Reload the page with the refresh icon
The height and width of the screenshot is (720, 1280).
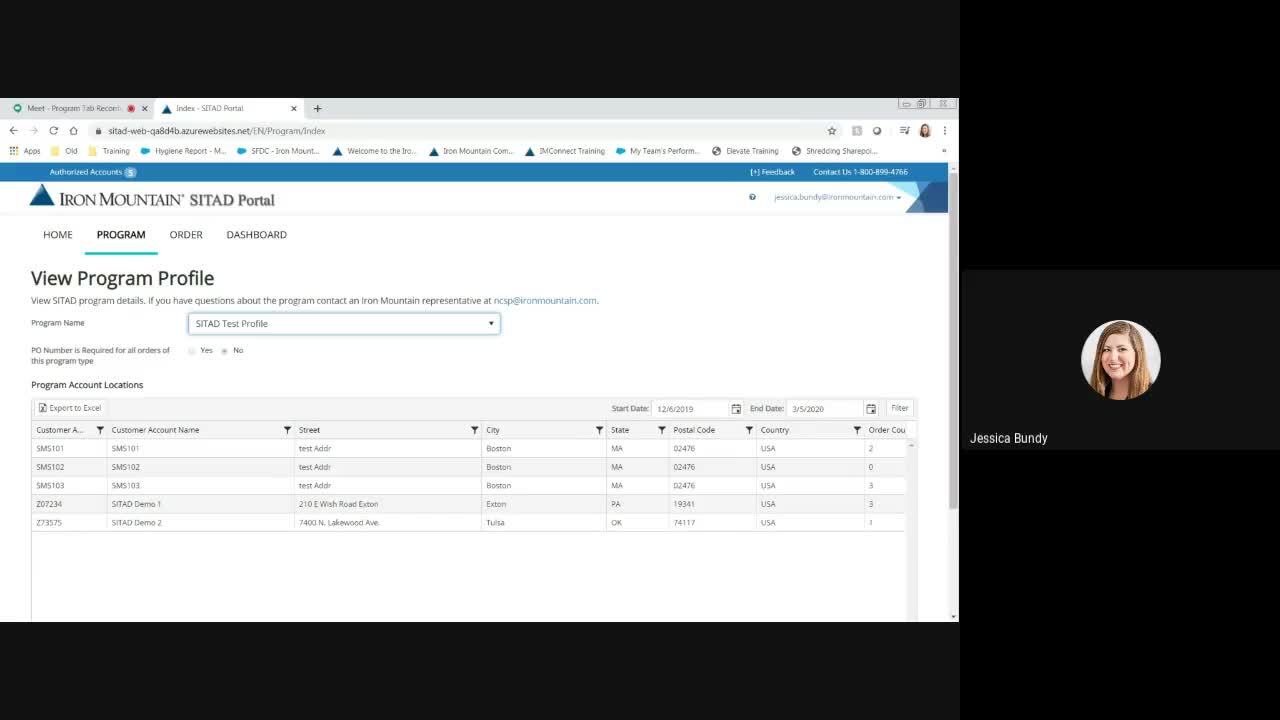click(53, 130)
